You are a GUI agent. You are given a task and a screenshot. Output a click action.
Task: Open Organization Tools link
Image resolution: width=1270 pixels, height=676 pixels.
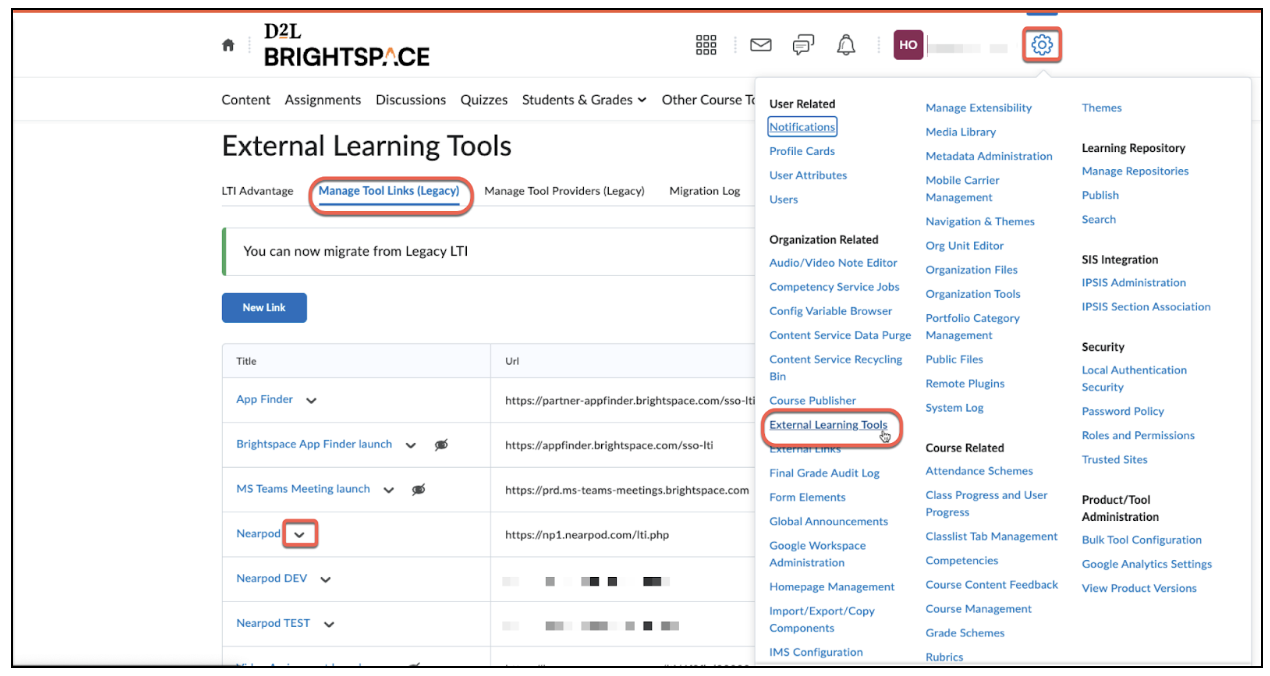coord(973,294)
